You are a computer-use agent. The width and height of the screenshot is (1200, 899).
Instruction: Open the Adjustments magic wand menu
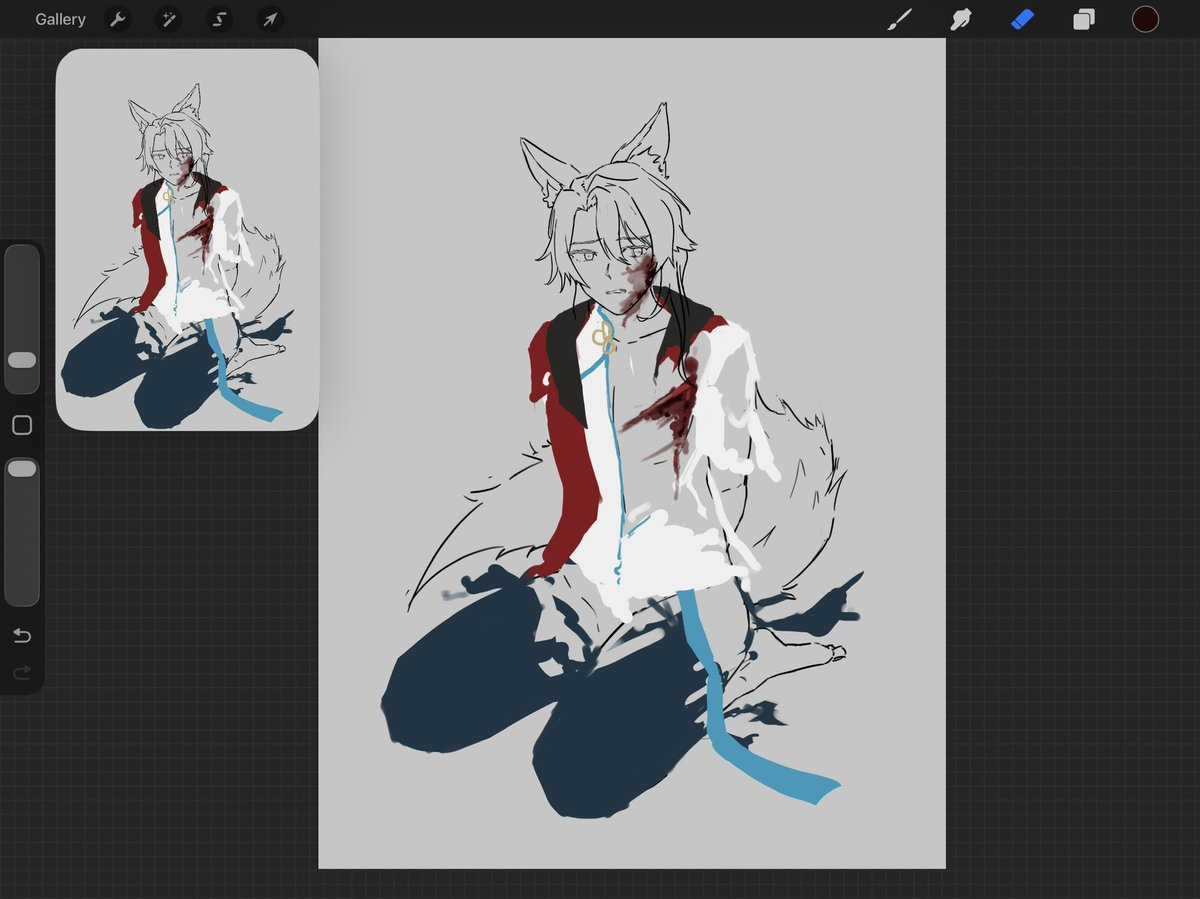[x=168, y=19]
